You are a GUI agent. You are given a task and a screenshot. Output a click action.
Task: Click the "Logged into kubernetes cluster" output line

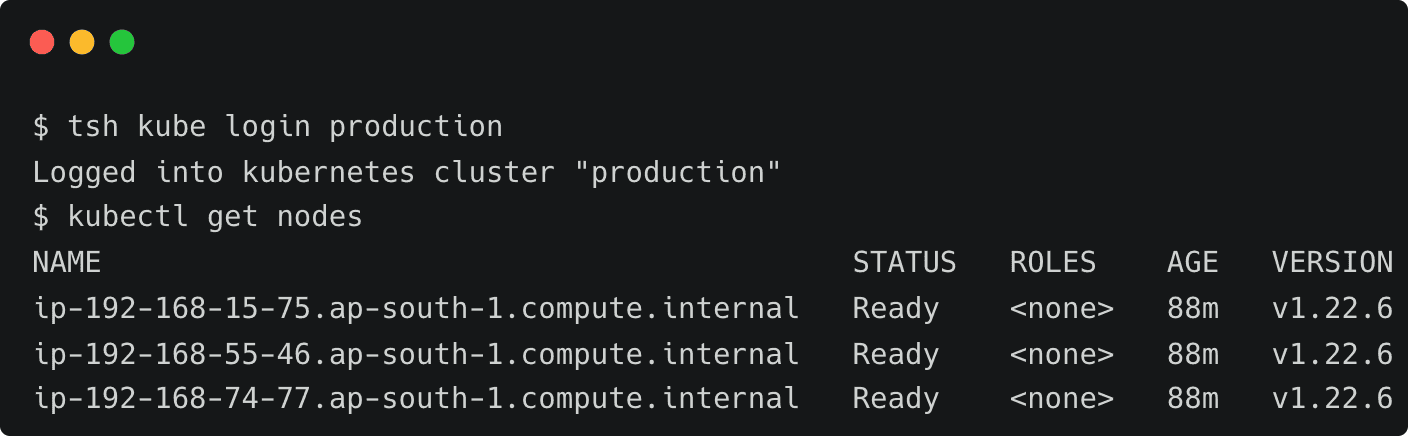tap(406, 172)
